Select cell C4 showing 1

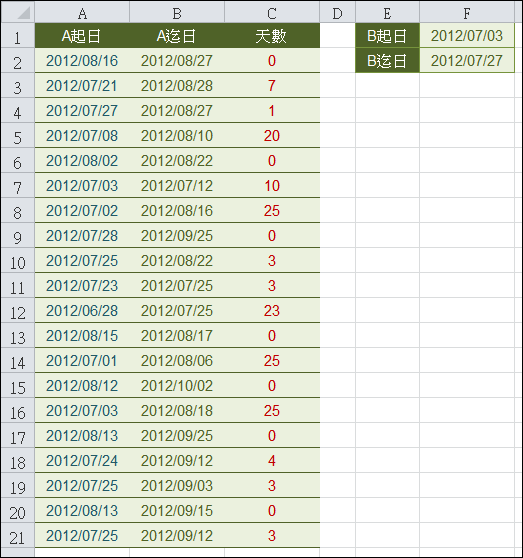[272, 111]
